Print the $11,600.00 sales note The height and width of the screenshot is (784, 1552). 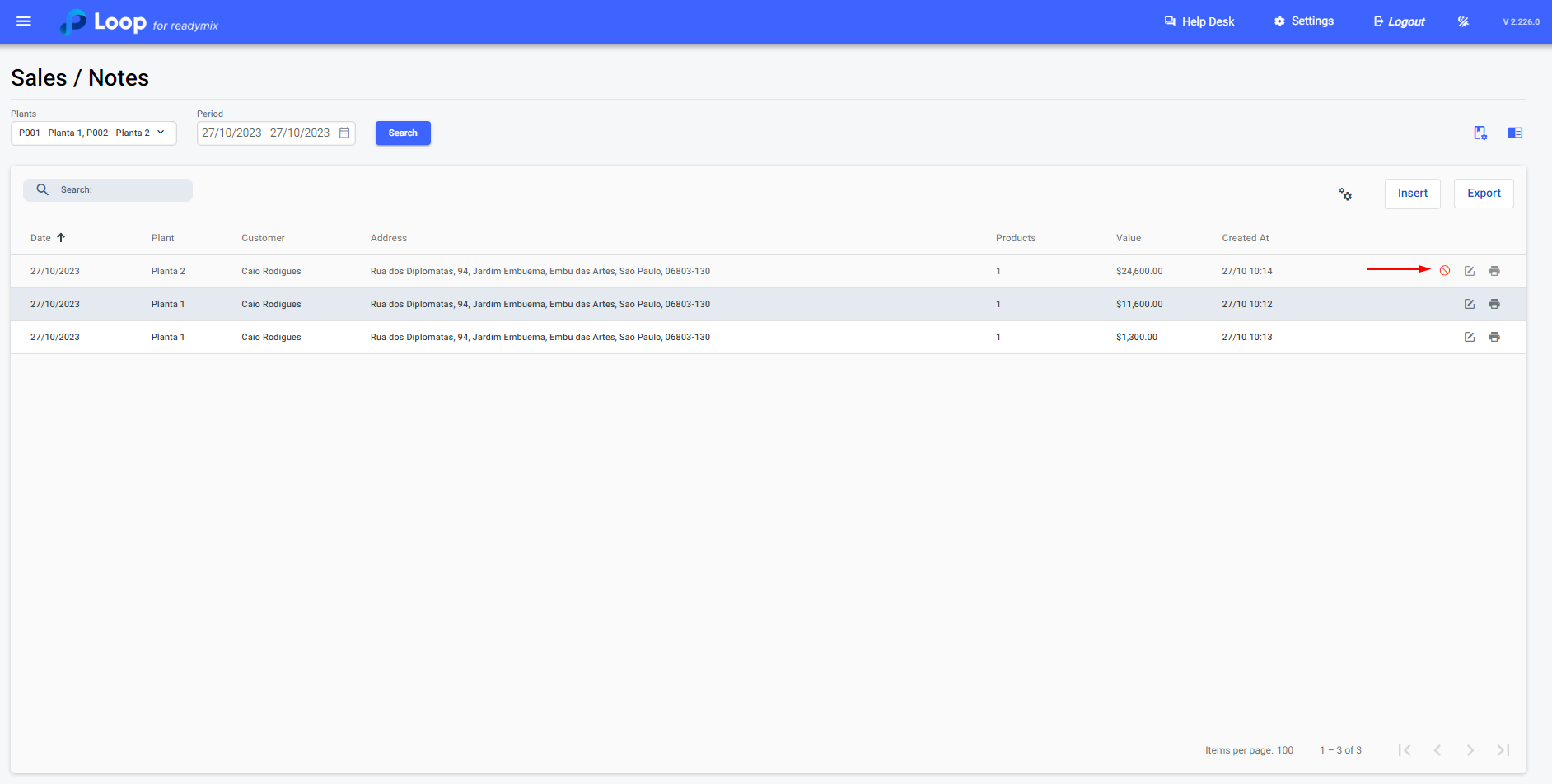[x=1494, y=304]
